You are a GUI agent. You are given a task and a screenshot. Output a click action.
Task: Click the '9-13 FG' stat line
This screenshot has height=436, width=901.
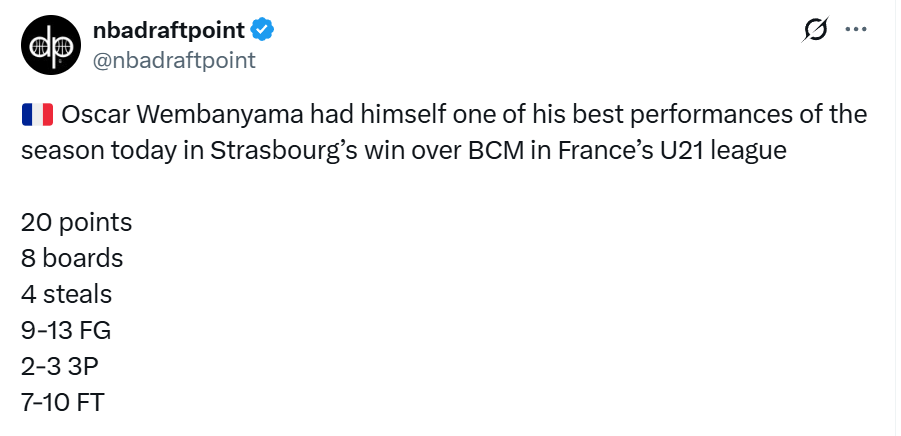[66, 330]
